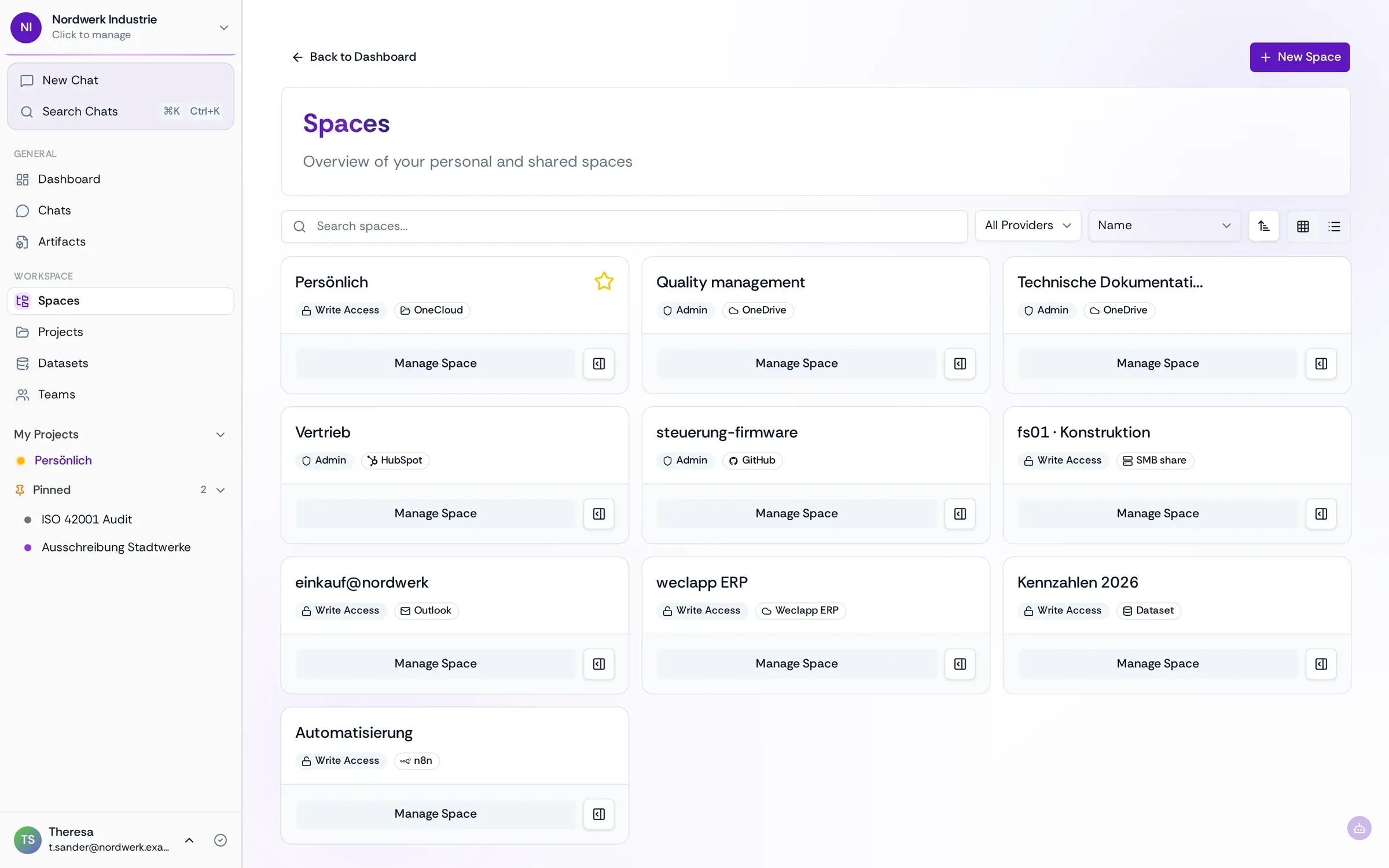Click status check icon beside Theresa
The image size is (1389, 868).
(x=221, y=840)
